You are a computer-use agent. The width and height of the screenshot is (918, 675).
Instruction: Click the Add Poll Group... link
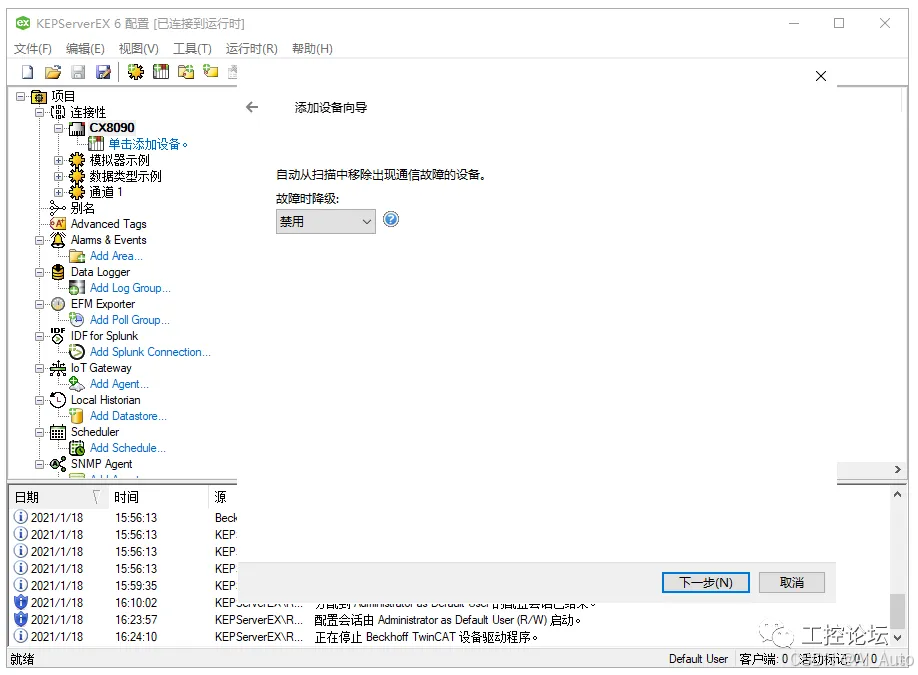[x=129, y=320]
